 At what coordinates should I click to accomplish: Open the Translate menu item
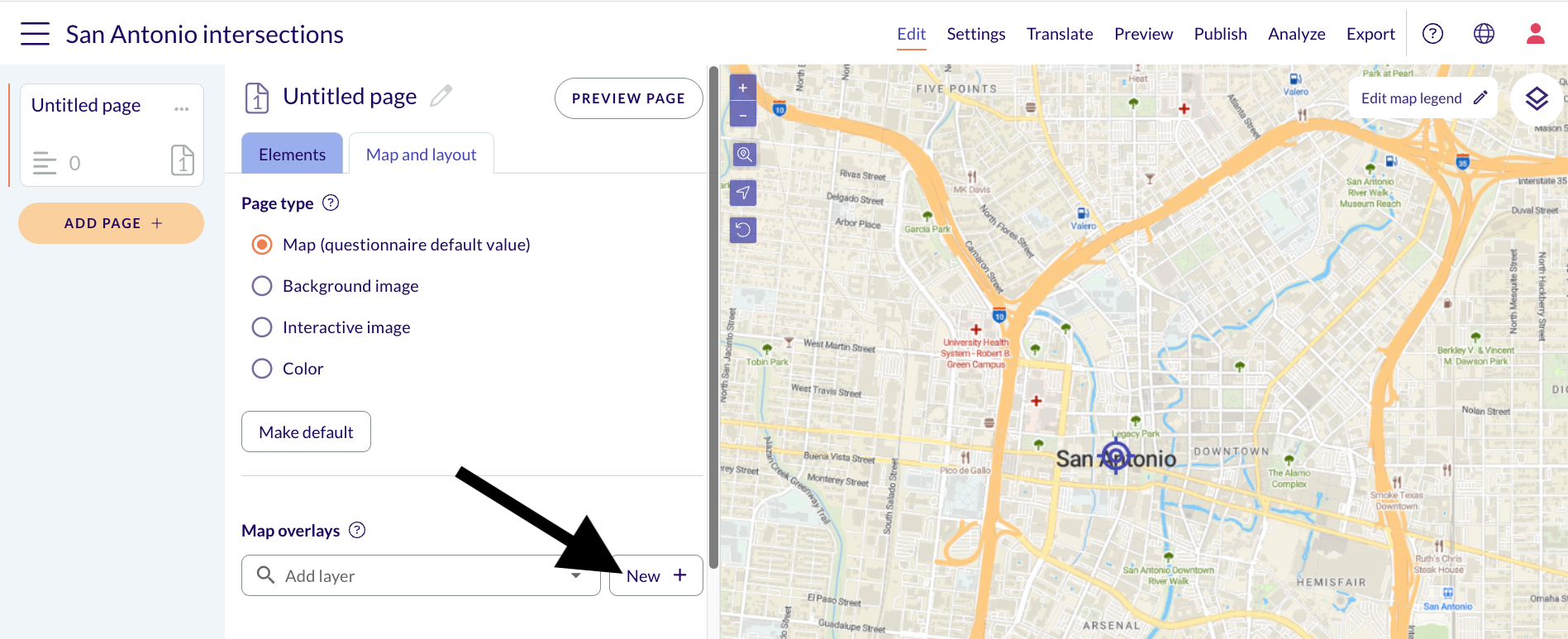click(1060, 34)
